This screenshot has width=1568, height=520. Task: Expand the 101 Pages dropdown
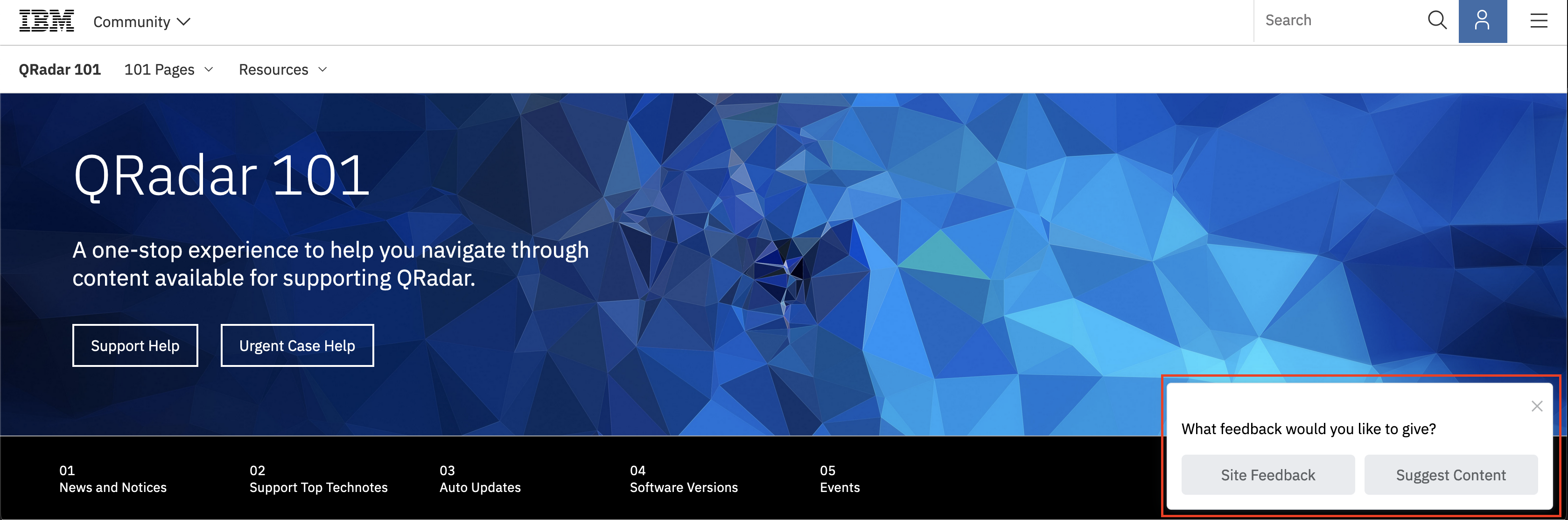point(168,70)
